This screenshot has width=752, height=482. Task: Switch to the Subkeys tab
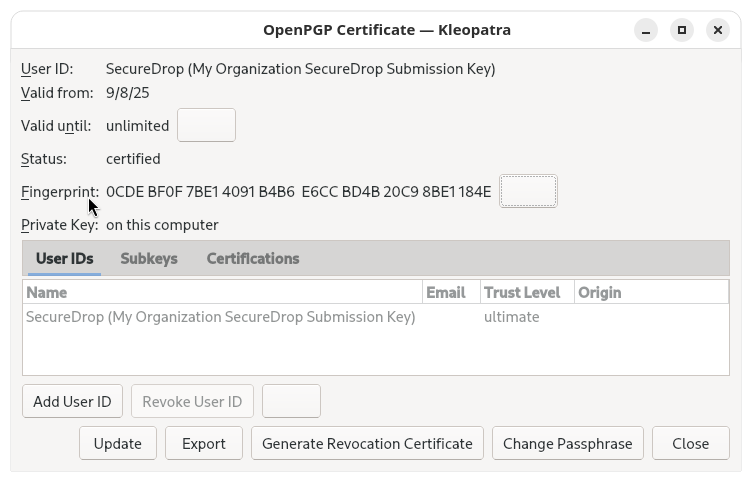point(149,258)
